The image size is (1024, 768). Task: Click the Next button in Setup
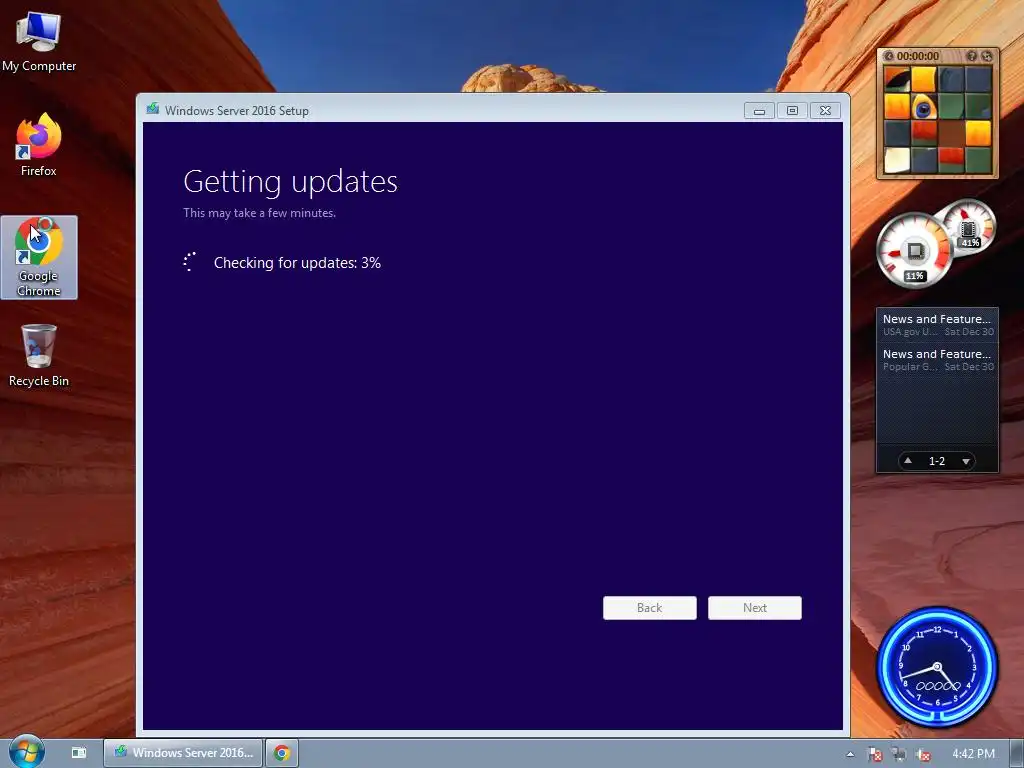click(x=755, y=607)
